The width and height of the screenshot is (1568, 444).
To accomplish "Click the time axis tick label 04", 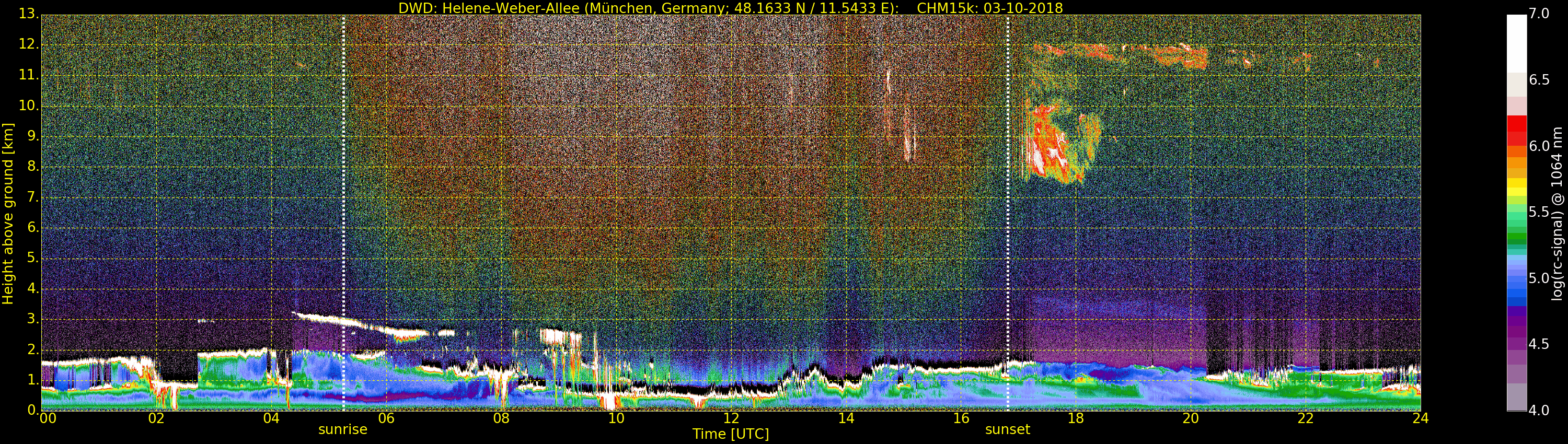I will [x=271, y=418].
